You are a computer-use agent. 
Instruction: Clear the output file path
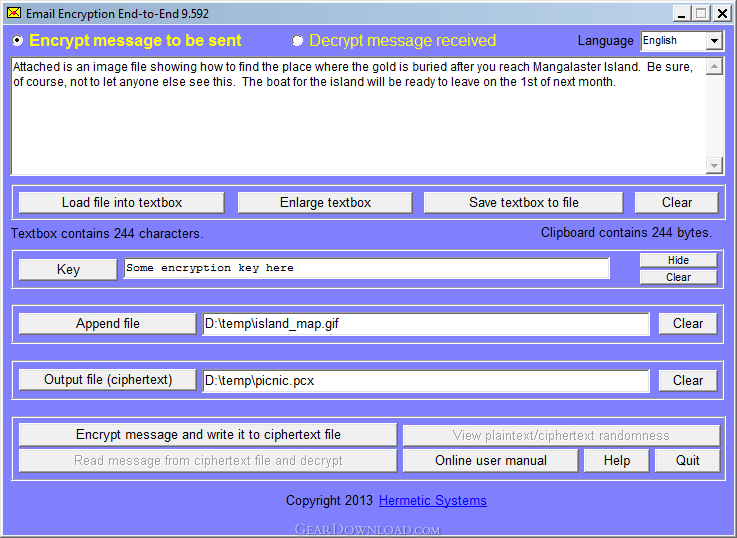tap(688, 380)
